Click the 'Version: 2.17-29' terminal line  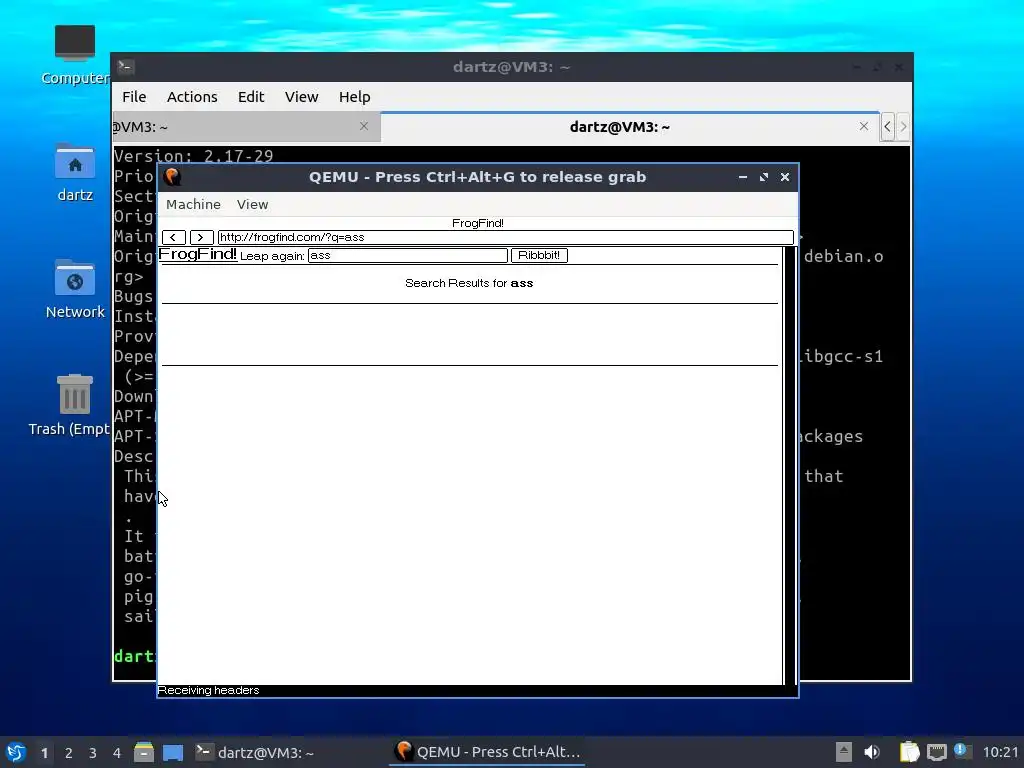point(193,155)
